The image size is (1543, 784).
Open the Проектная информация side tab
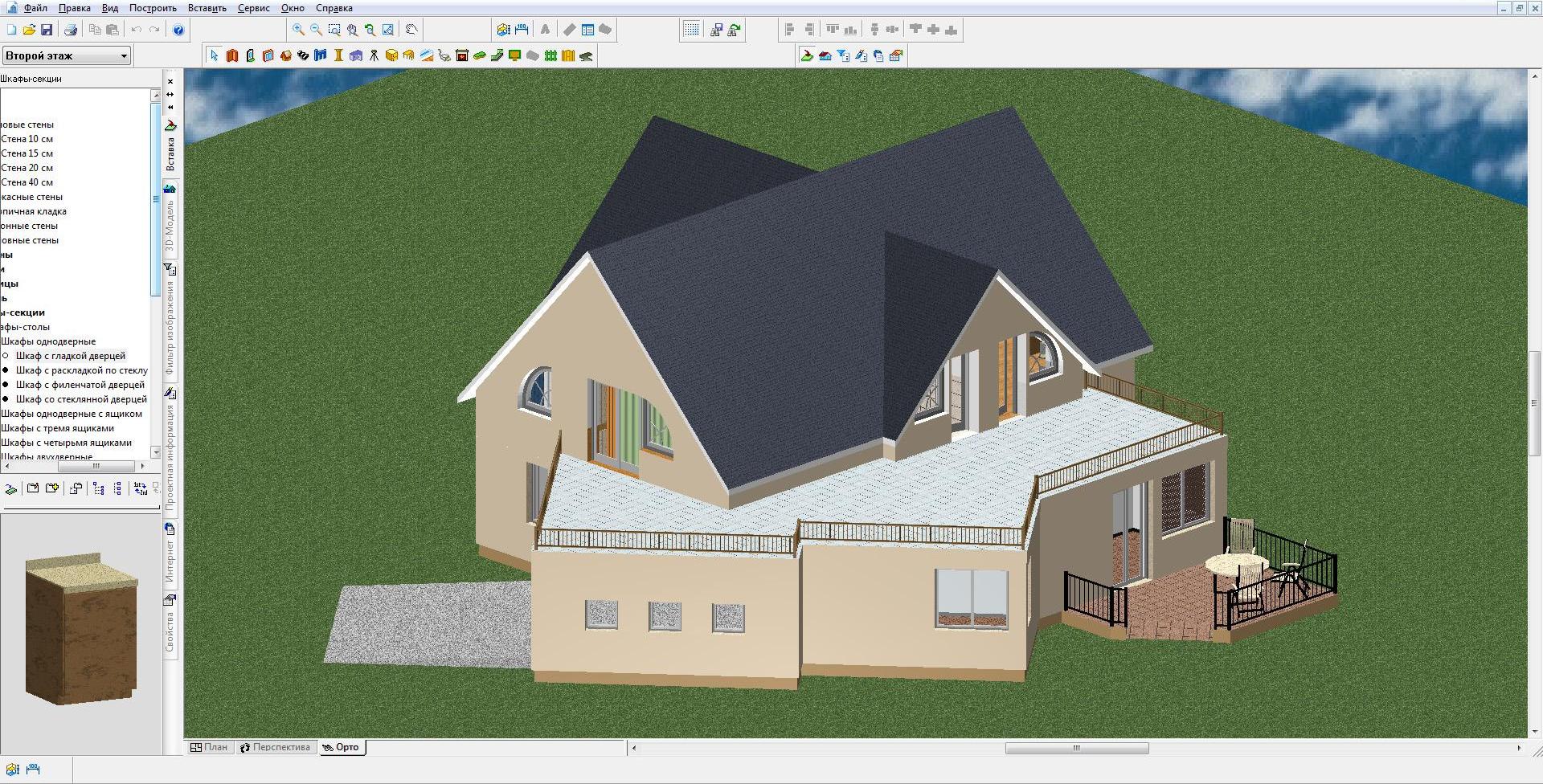170,451
